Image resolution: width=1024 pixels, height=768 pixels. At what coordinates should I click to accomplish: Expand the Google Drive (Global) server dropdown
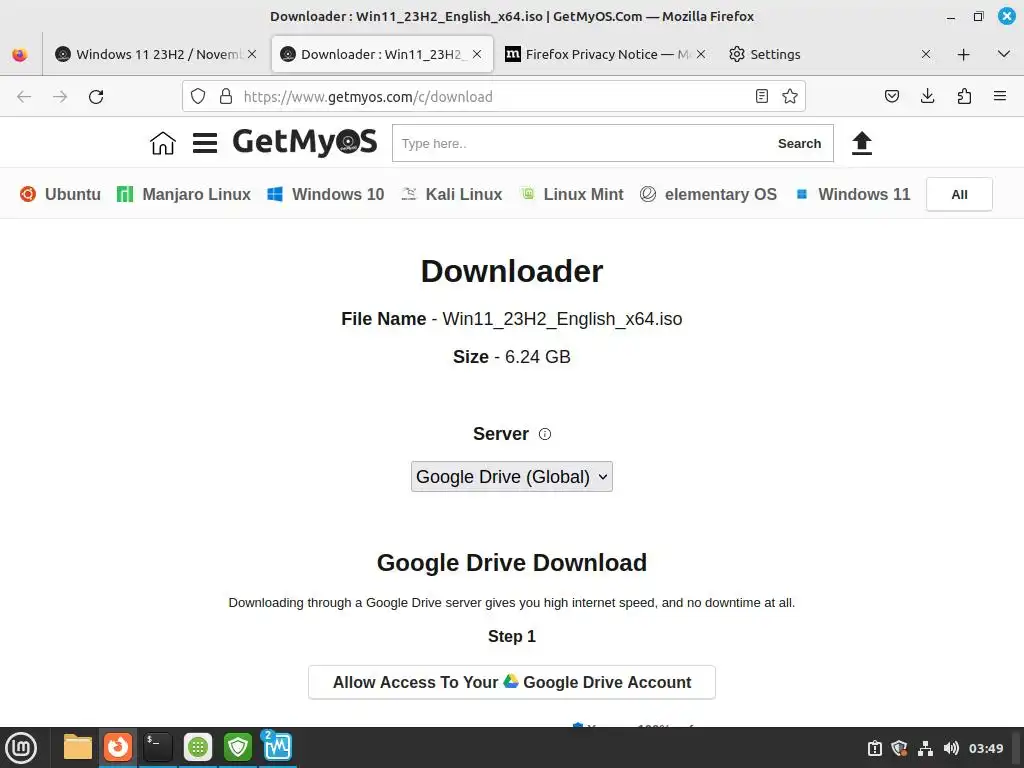(511, 477)
